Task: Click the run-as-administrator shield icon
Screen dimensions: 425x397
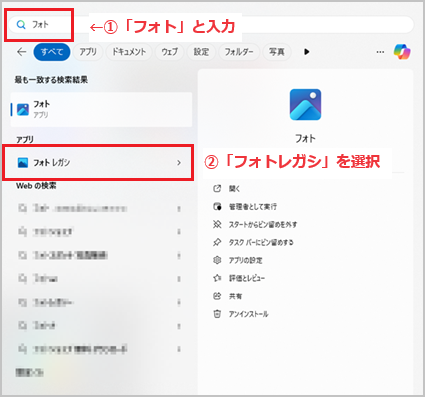Action: (217, 207)
